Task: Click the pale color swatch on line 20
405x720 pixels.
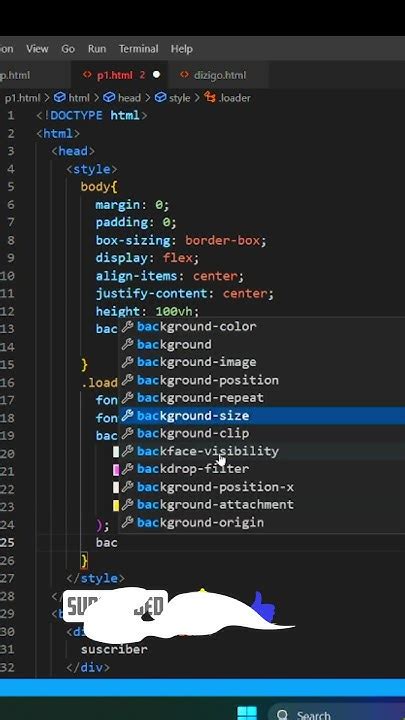Action: 116,452
